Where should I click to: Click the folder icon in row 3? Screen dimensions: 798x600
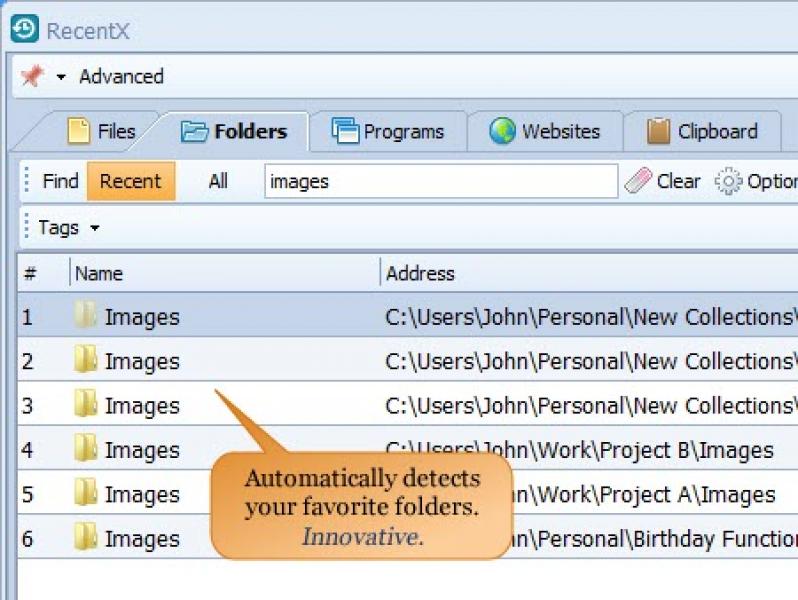pyautogui.click(x=85, y=403)
